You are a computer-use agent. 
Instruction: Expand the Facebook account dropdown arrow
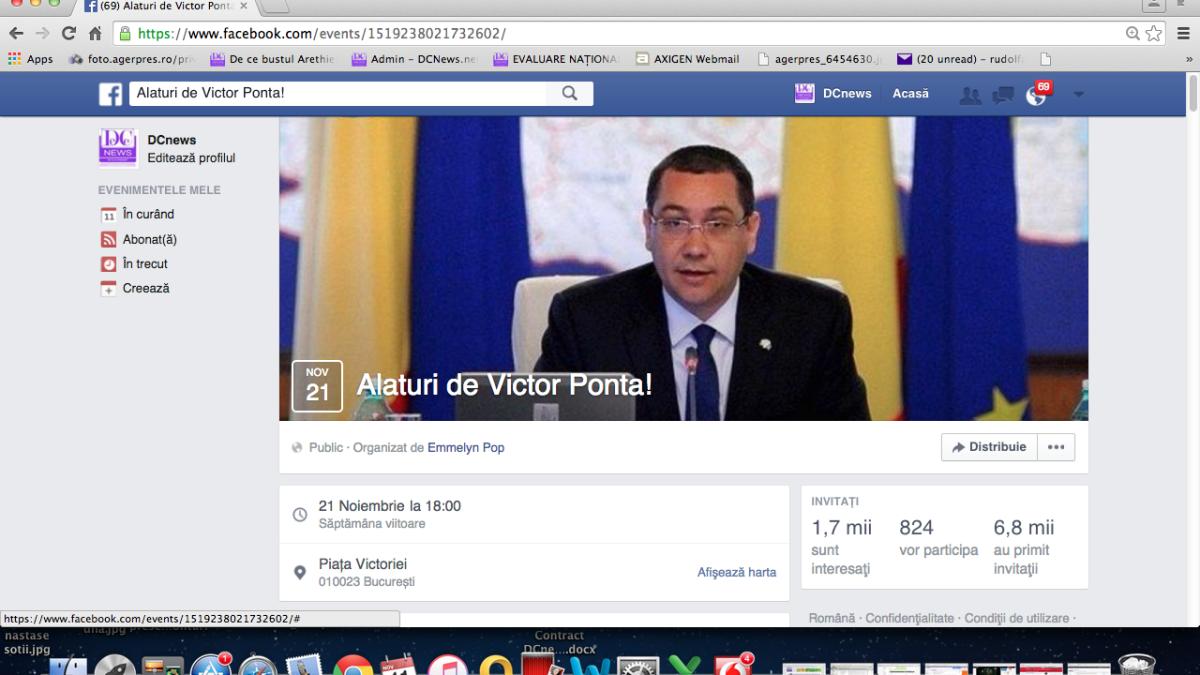(x=1078, y=95)
